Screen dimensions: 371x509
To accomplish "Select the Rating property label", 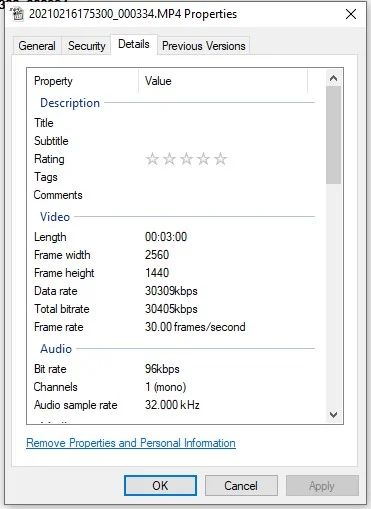I will pos(49,159).
